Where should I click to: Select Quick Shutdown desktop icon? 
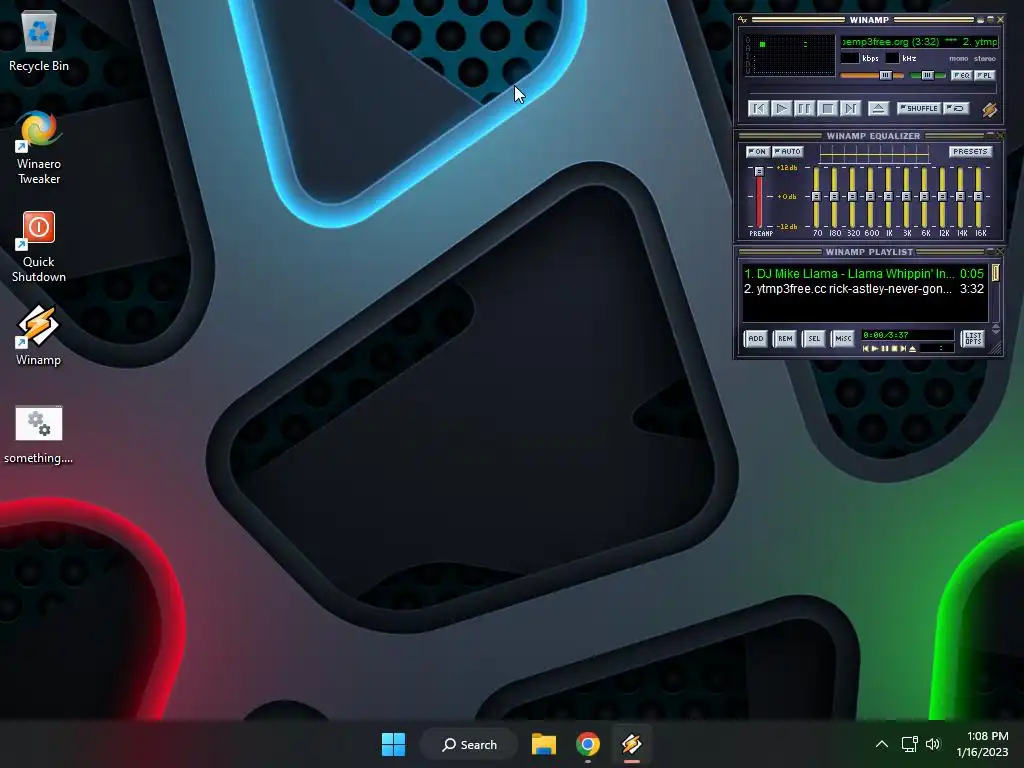[x=39, y=246]
